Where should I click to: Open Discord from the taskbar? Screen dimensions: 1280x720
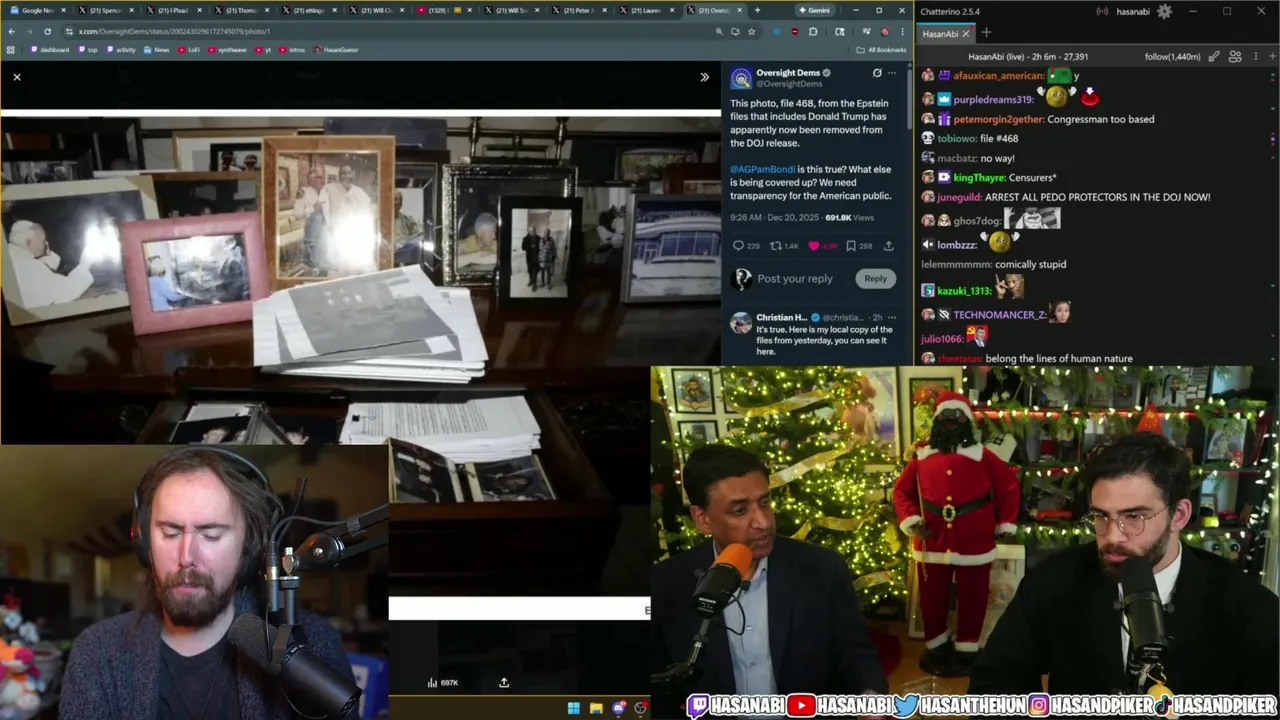pos(619,708)
